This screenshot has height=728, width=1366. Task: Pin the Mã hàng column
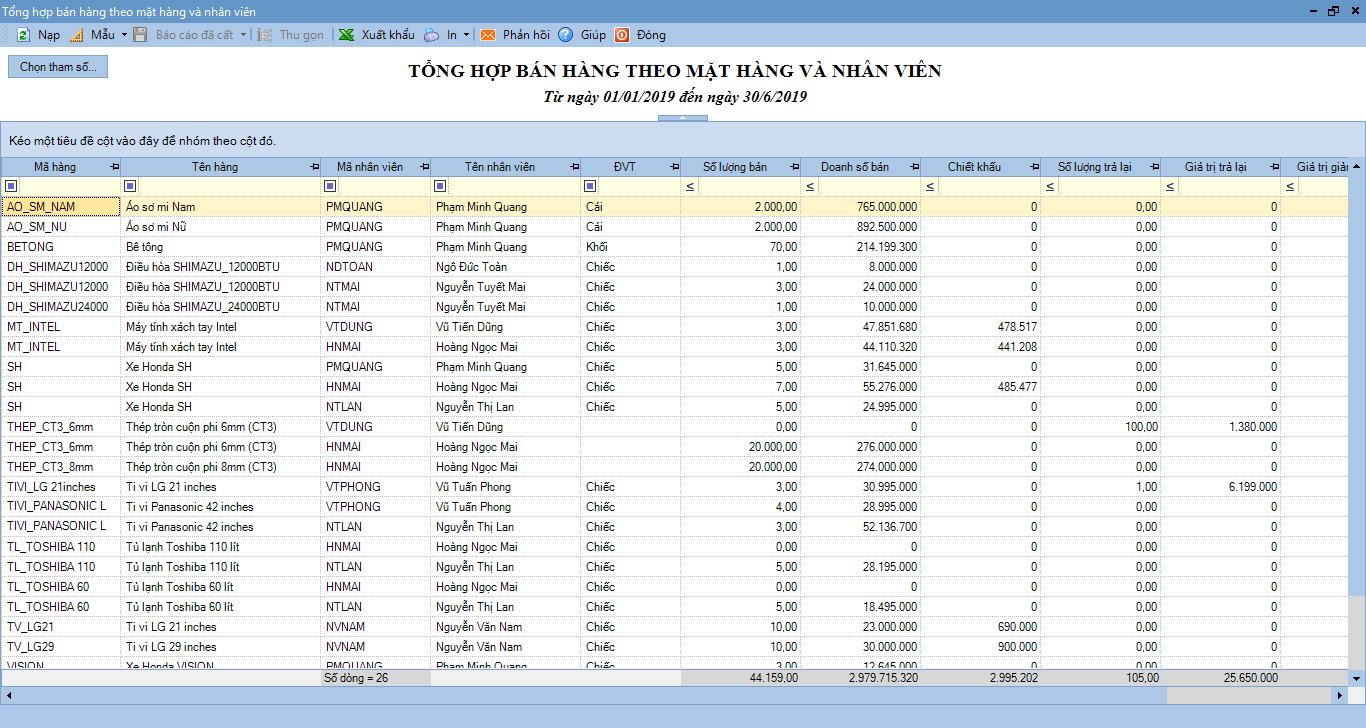coord(114,167)
